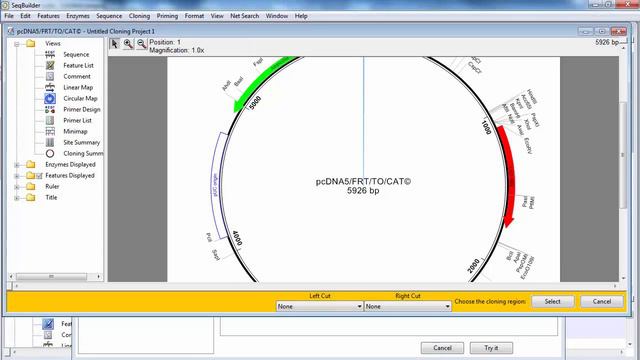
Task: Click Cancel in the background dialog
Action: click(x=442, y=348)
